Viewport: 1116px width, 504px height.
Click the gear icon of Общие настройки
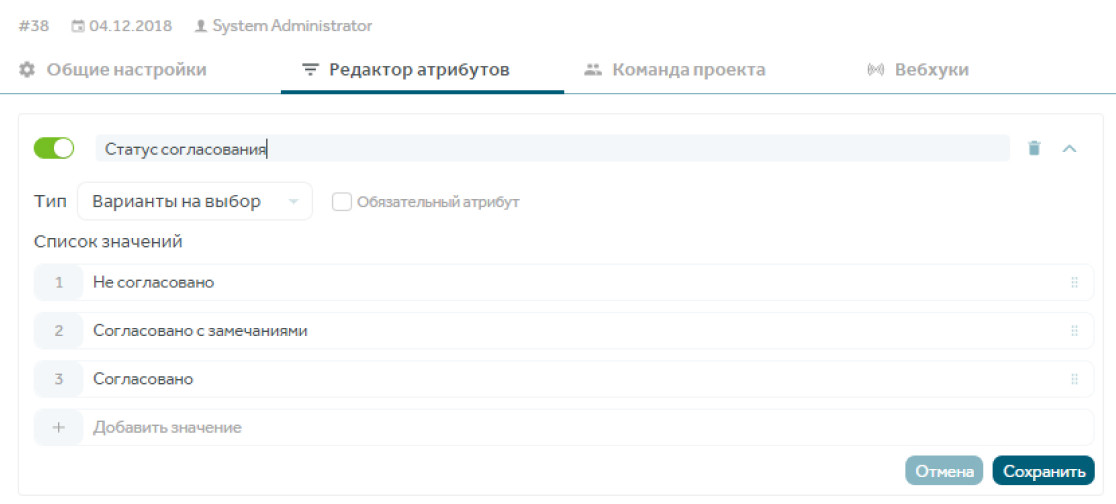(26, 70)
